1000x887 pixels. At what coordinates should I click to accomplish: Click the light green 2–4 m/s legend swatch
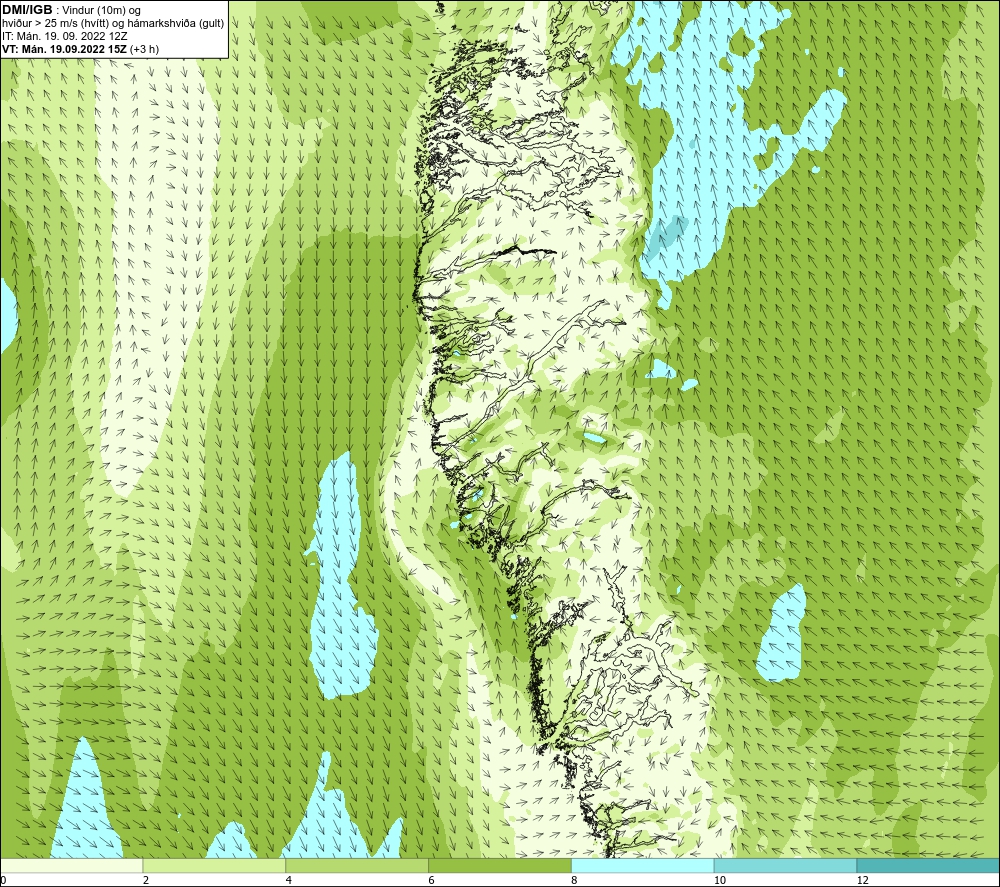coord(214,865)
